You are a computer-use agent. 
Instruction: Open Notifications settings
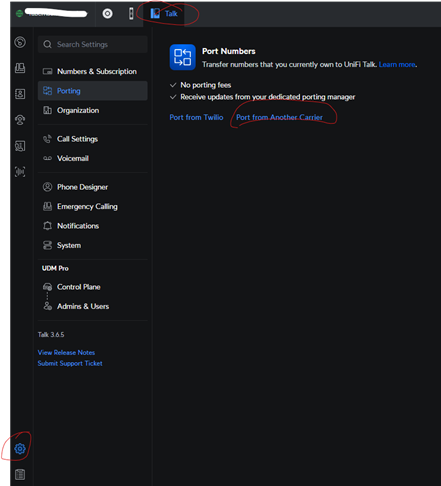93,226
